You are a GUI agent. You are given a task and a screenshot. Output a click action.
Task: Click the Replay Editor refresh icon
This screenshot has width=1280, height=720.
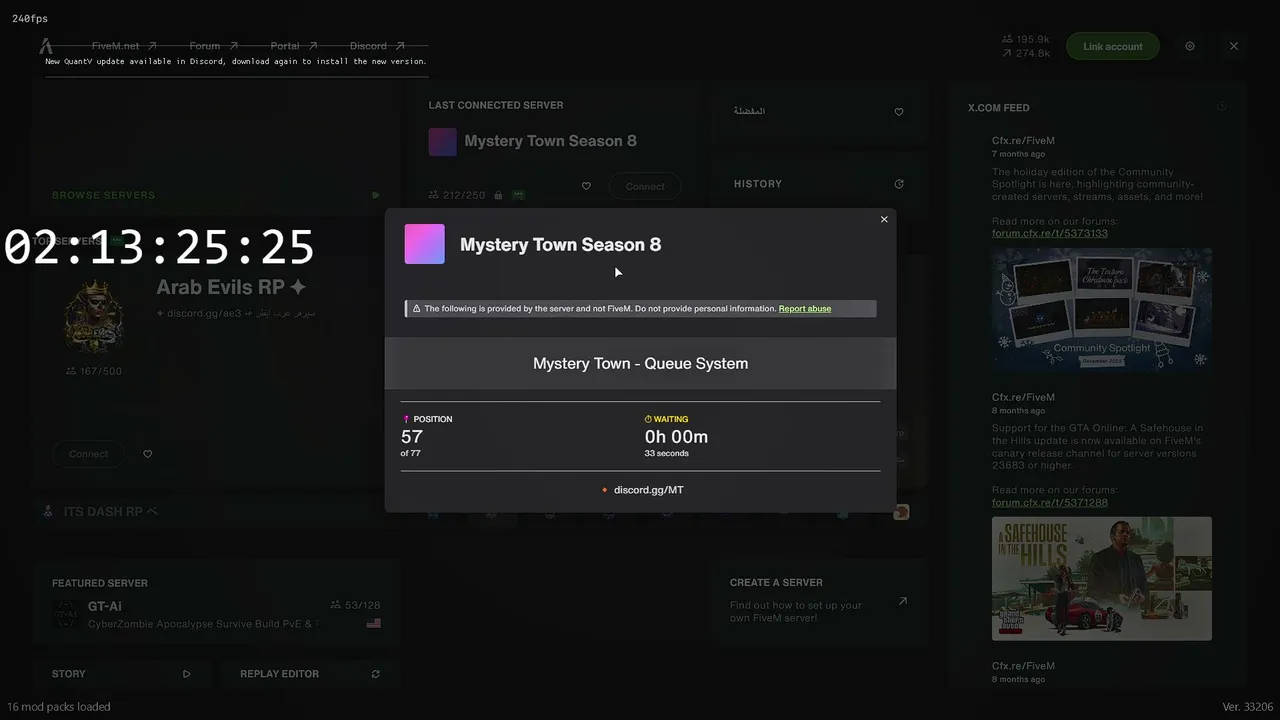pyautogui.click(x=376, y=674)
